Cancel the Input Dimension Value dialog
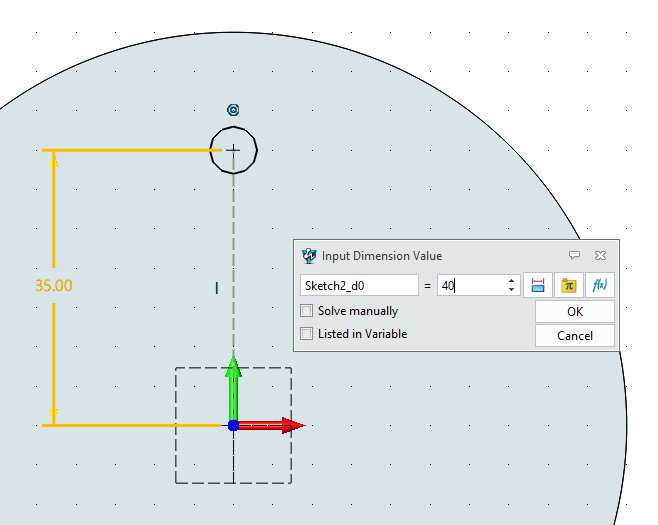This screenshot has height=525, width=658. click(574, 336)
